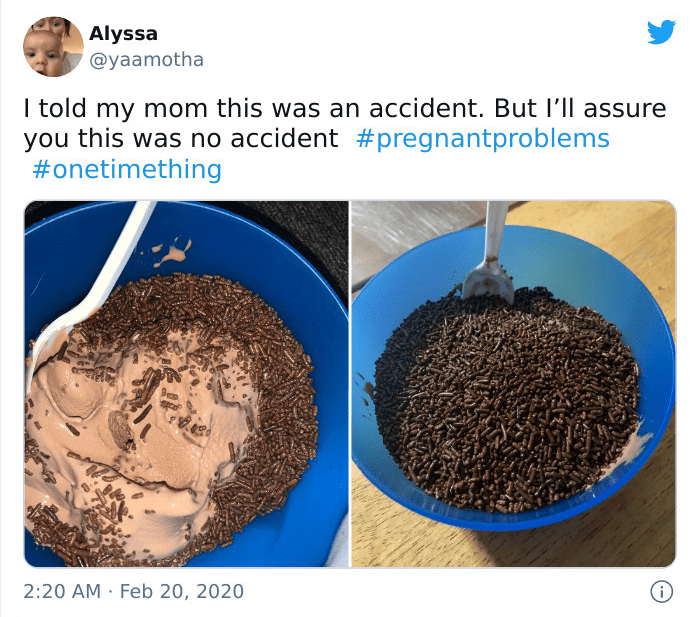Follow the #onetimething hashtag

pyautogui.click(x=127, y=169)
